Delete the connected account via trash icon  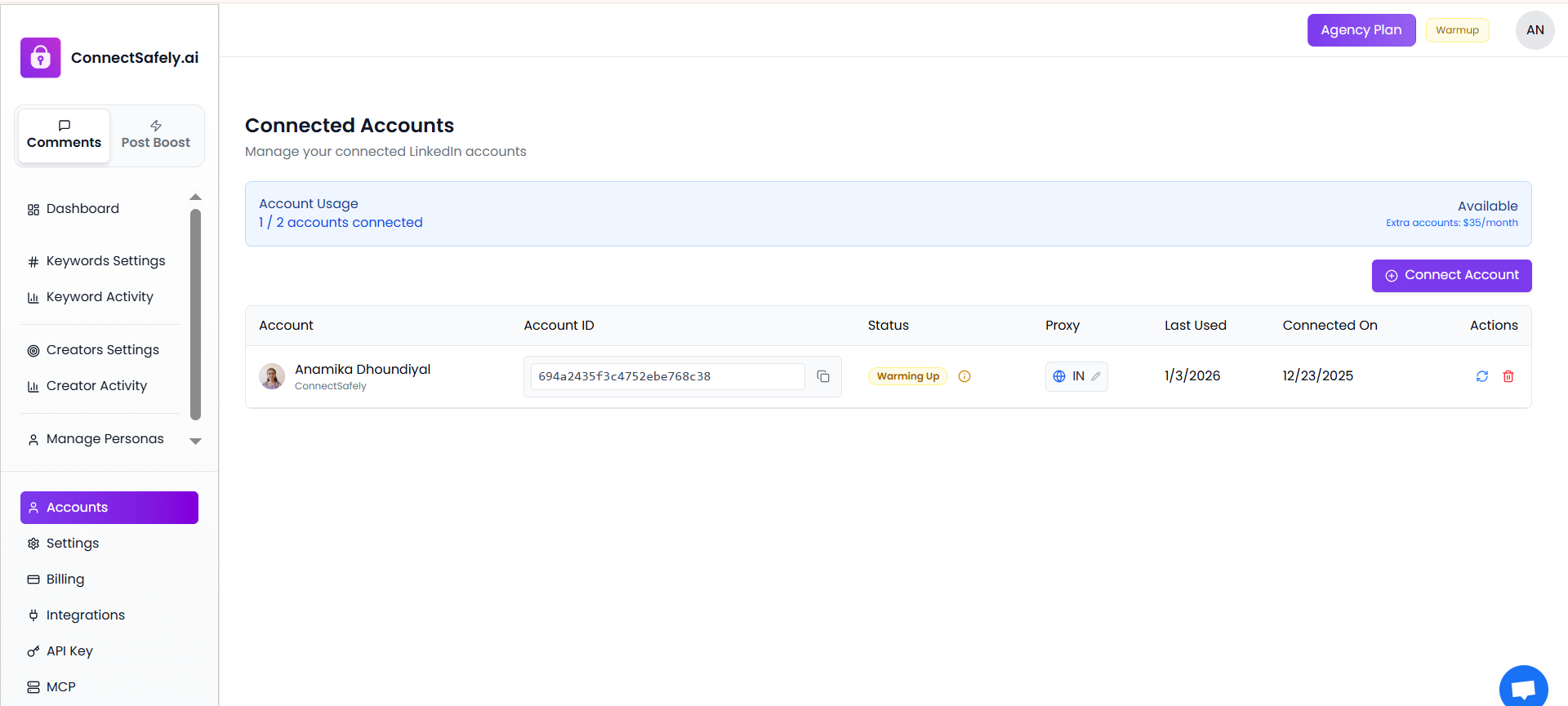coord(1508,376)
